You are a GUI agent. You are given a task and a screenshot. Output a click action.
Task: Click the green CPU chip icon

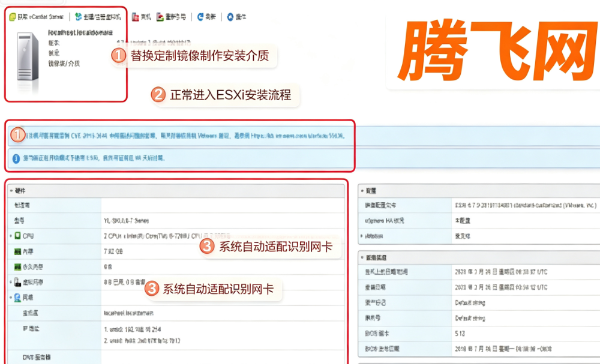tap(17, 236)
